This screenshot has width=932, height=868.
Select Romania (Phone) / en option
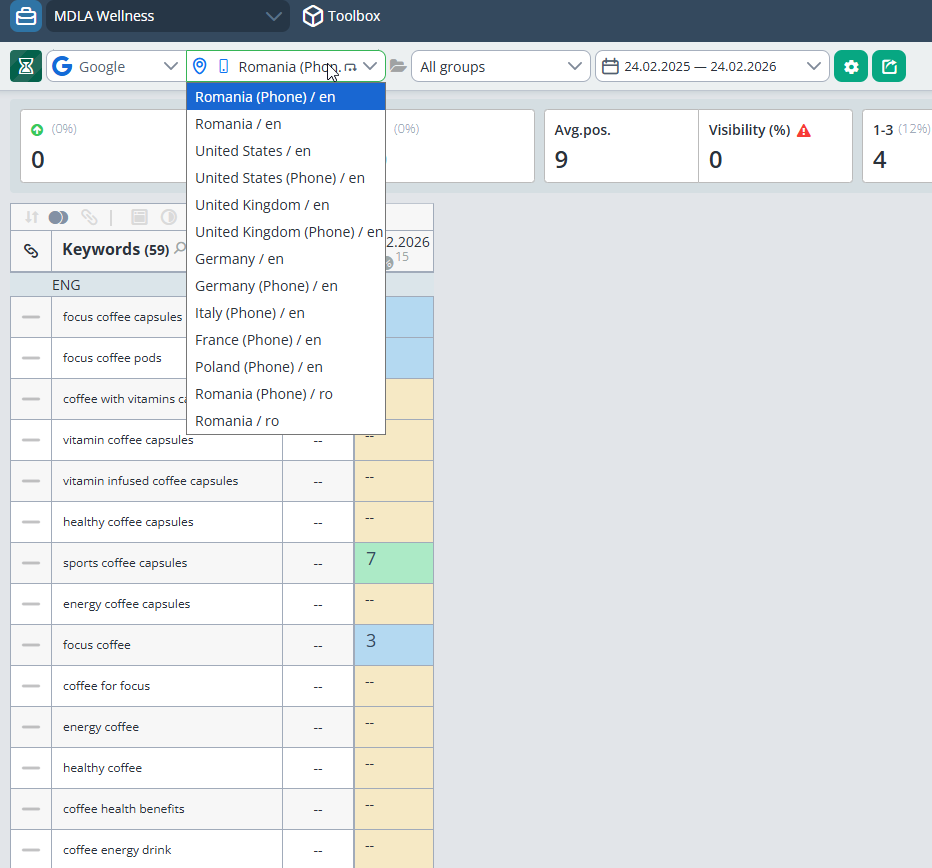[x=286, y=97]
